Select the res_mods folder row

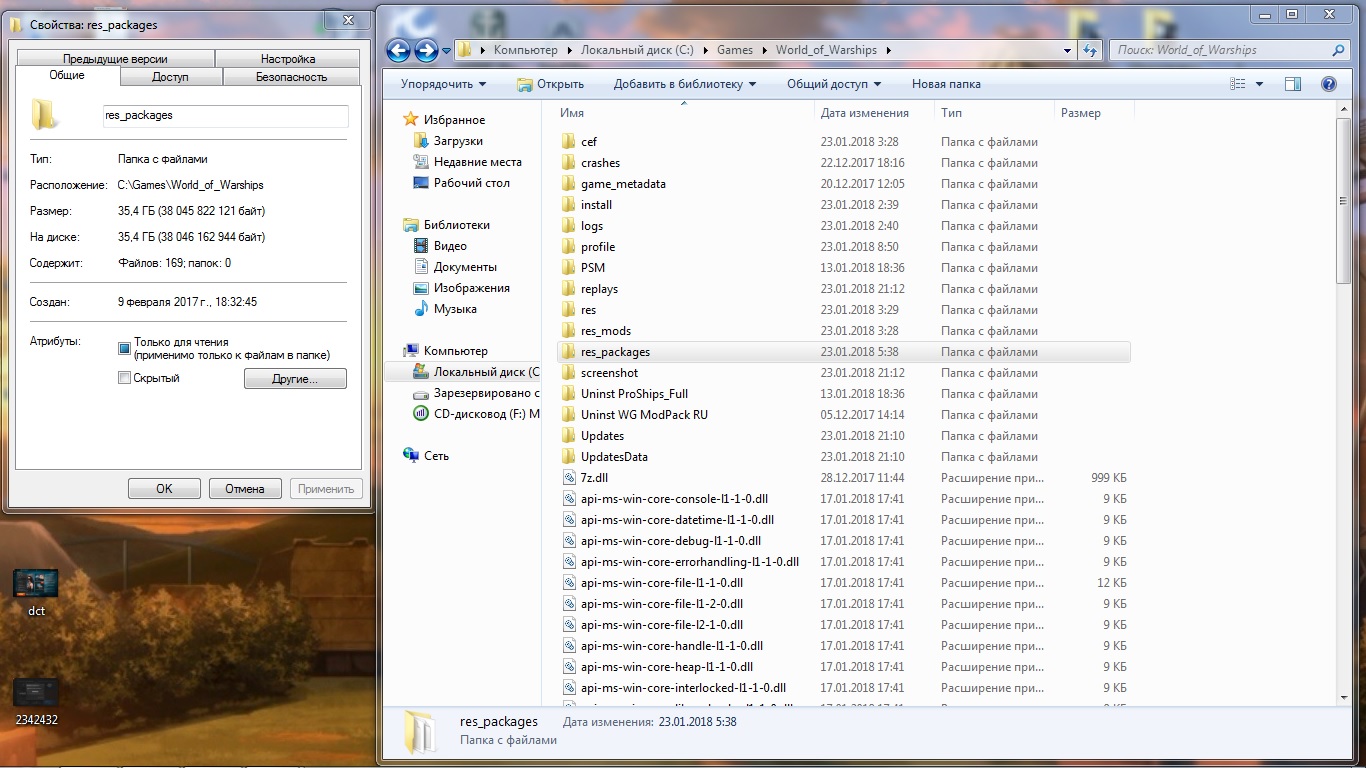click(843, 331)
